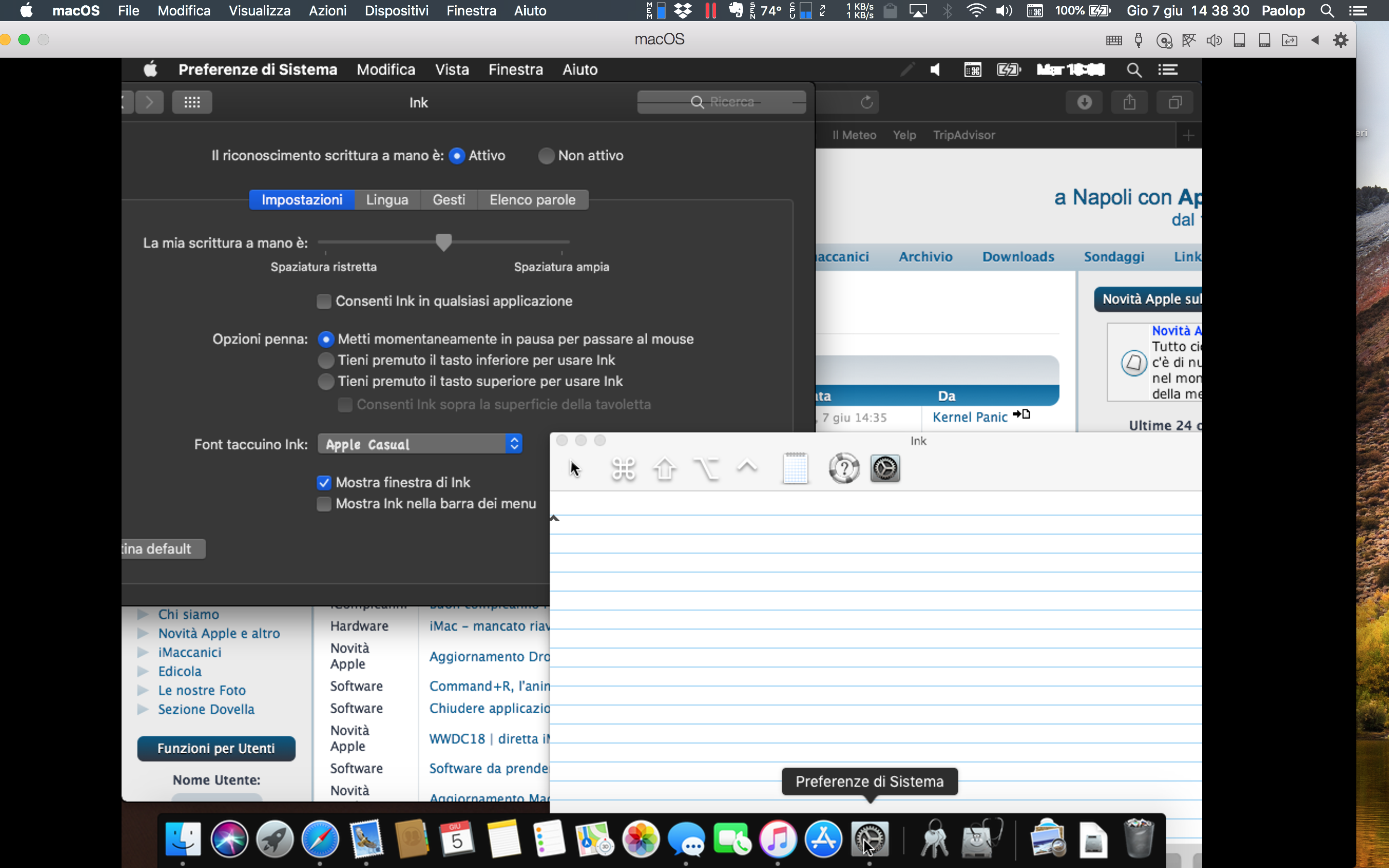Viewport: 1389px width, 868px height.
Task: Open the VM settings gear icon
Action: tap(1340, 40)
